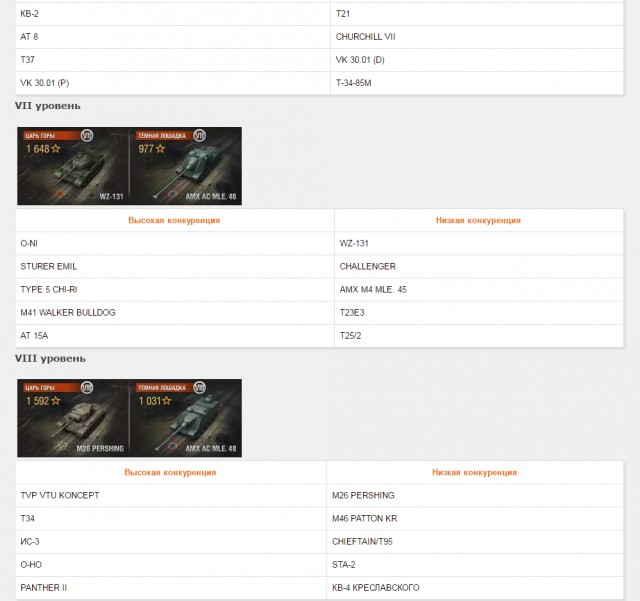Click the star icon beside 977
This screenshot has height=601, width=640.
[x=160, y=149]
